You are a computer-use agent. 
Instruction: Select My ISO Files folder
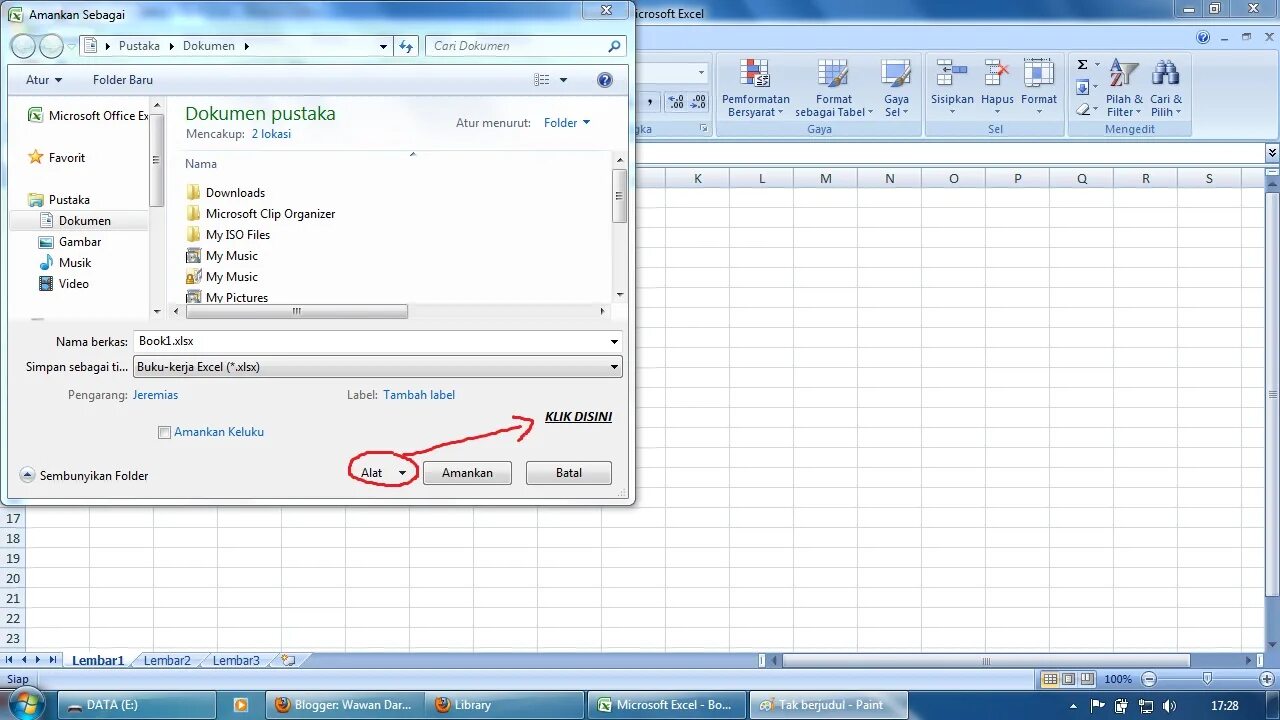coord(238,235)
